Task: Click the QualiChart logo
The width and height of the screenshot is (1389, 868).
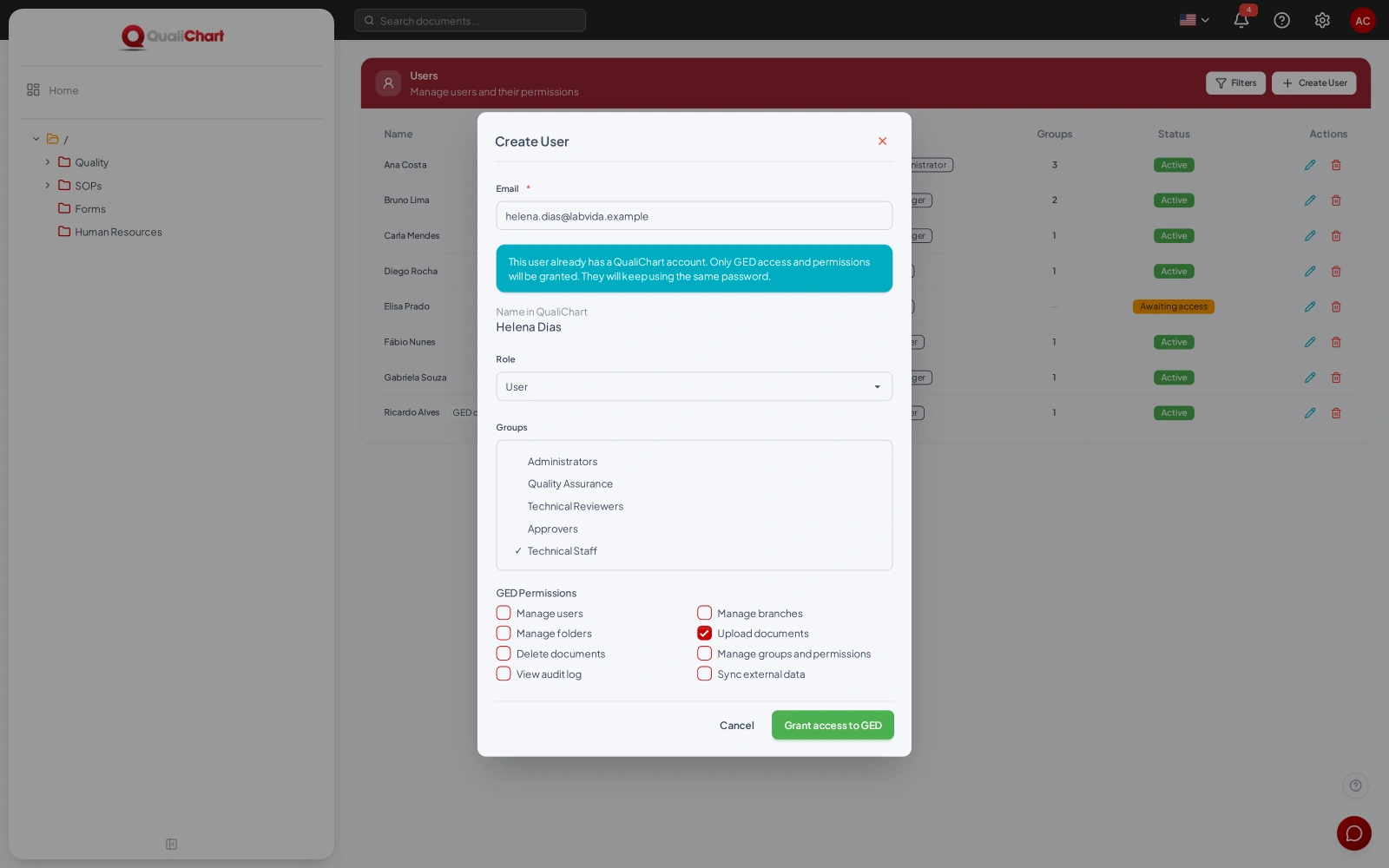Action: coord(172,36)
